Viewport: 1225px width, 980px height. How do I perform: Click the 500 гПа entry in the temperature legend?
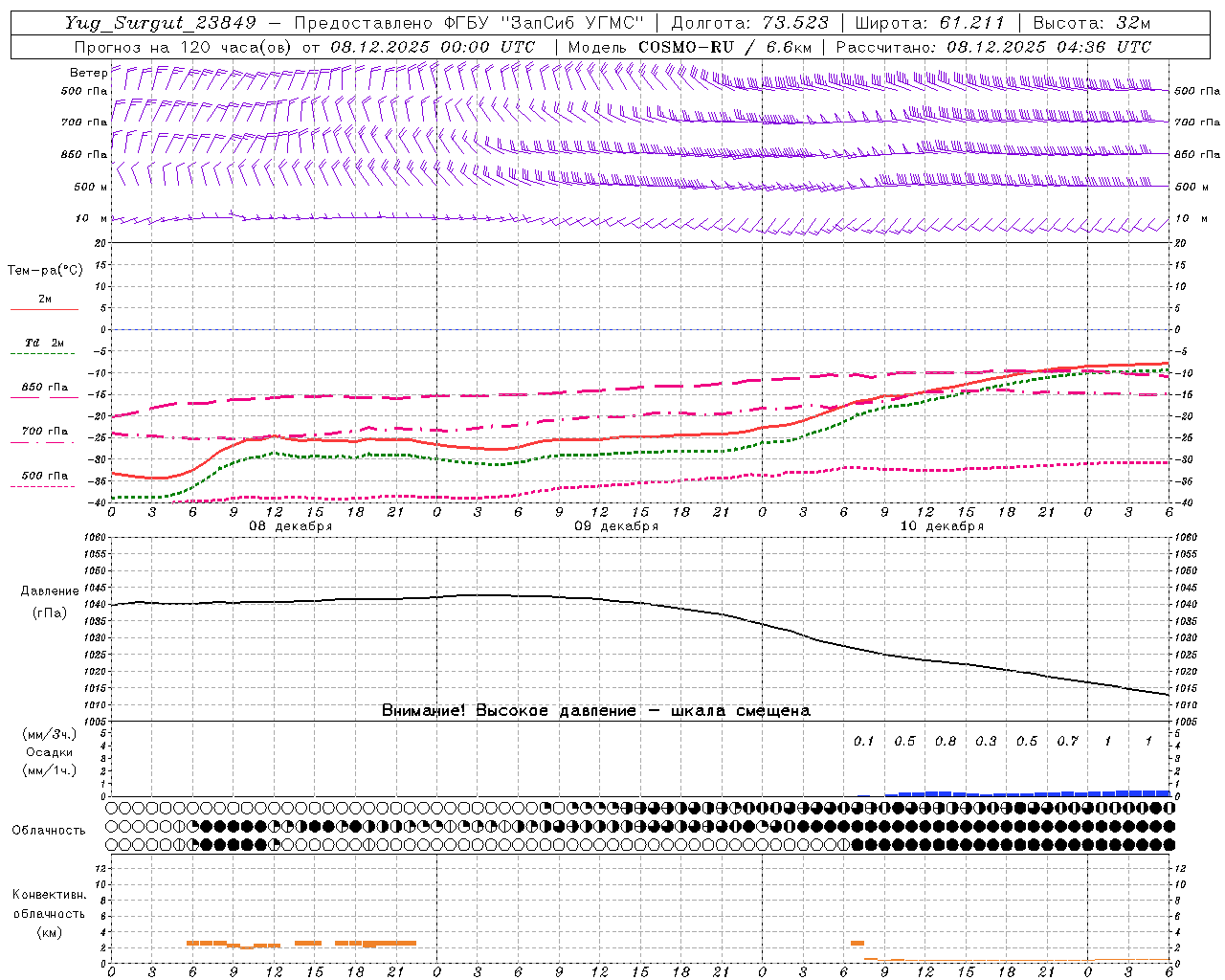click(x=44, y=476)
